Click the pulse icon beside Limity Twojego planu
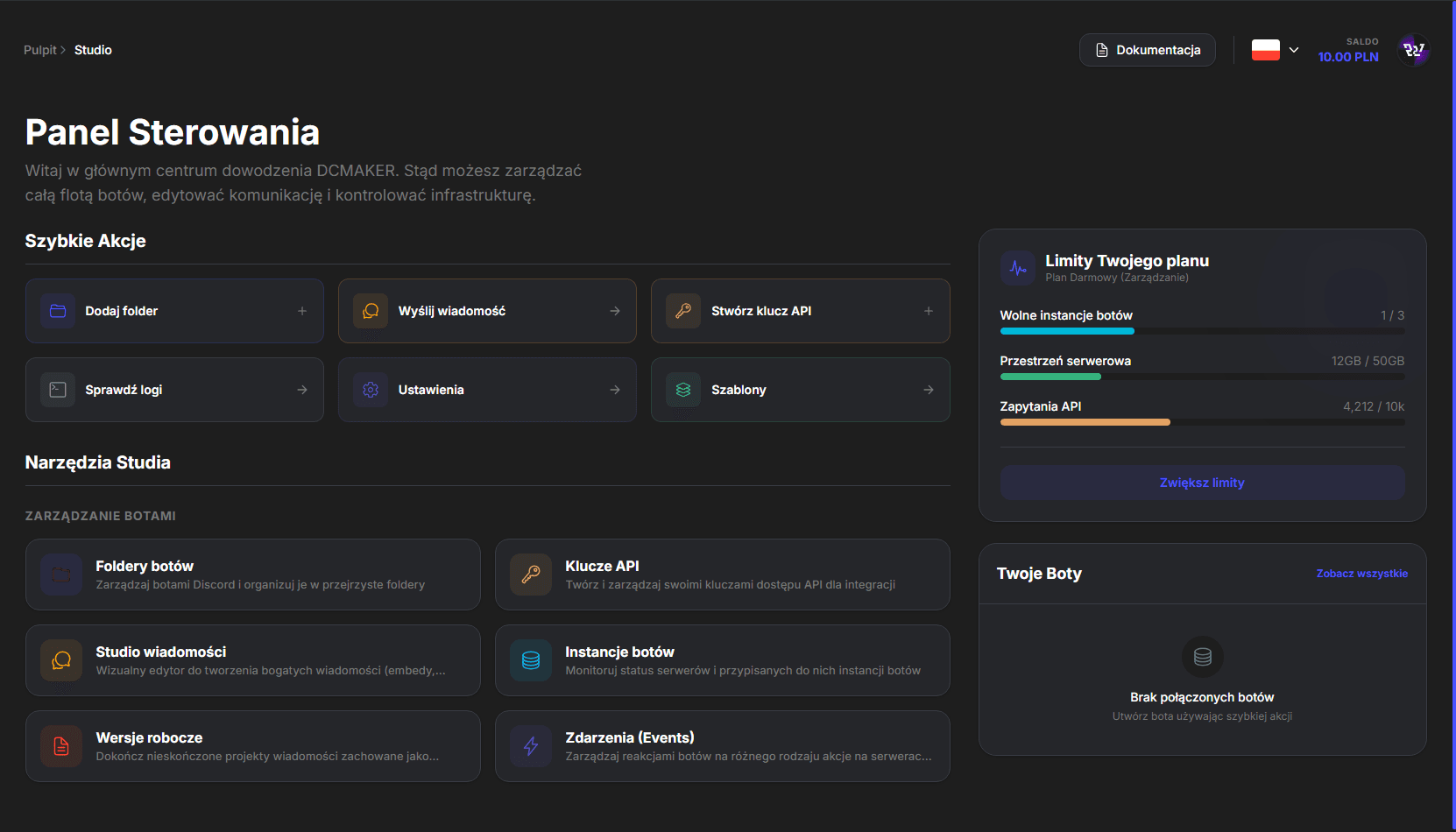Screen dimensions: 1456x832 coord(1018,268)
